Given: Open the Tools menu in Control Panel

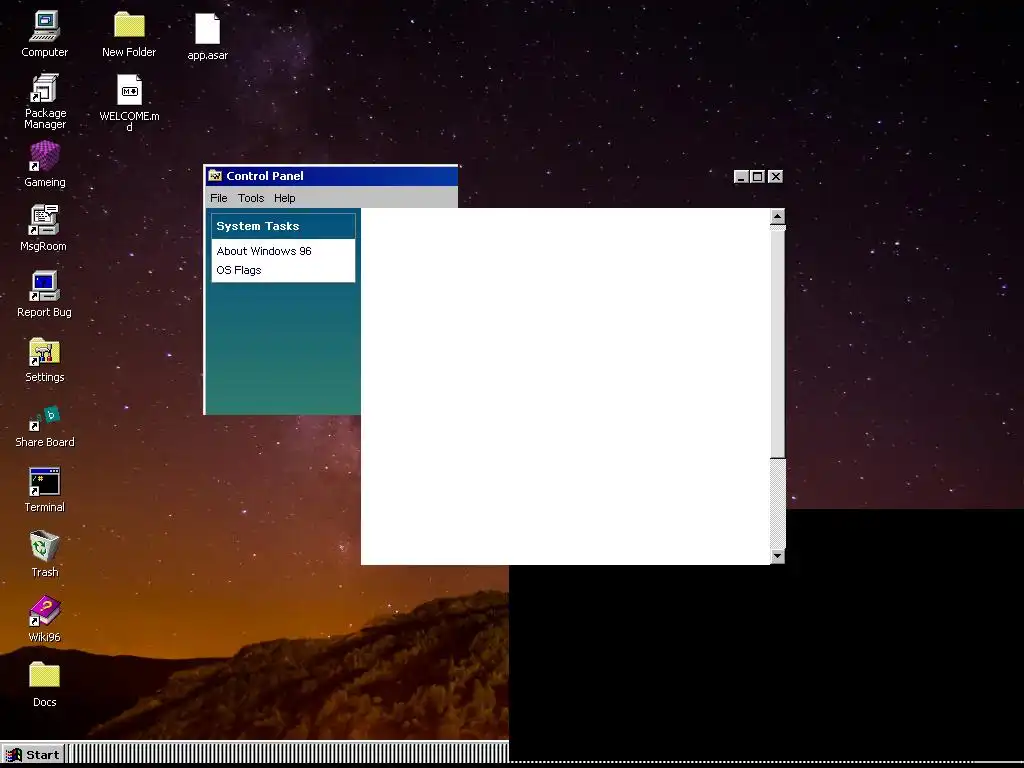Looking at the screenshot, I should 251,198.
